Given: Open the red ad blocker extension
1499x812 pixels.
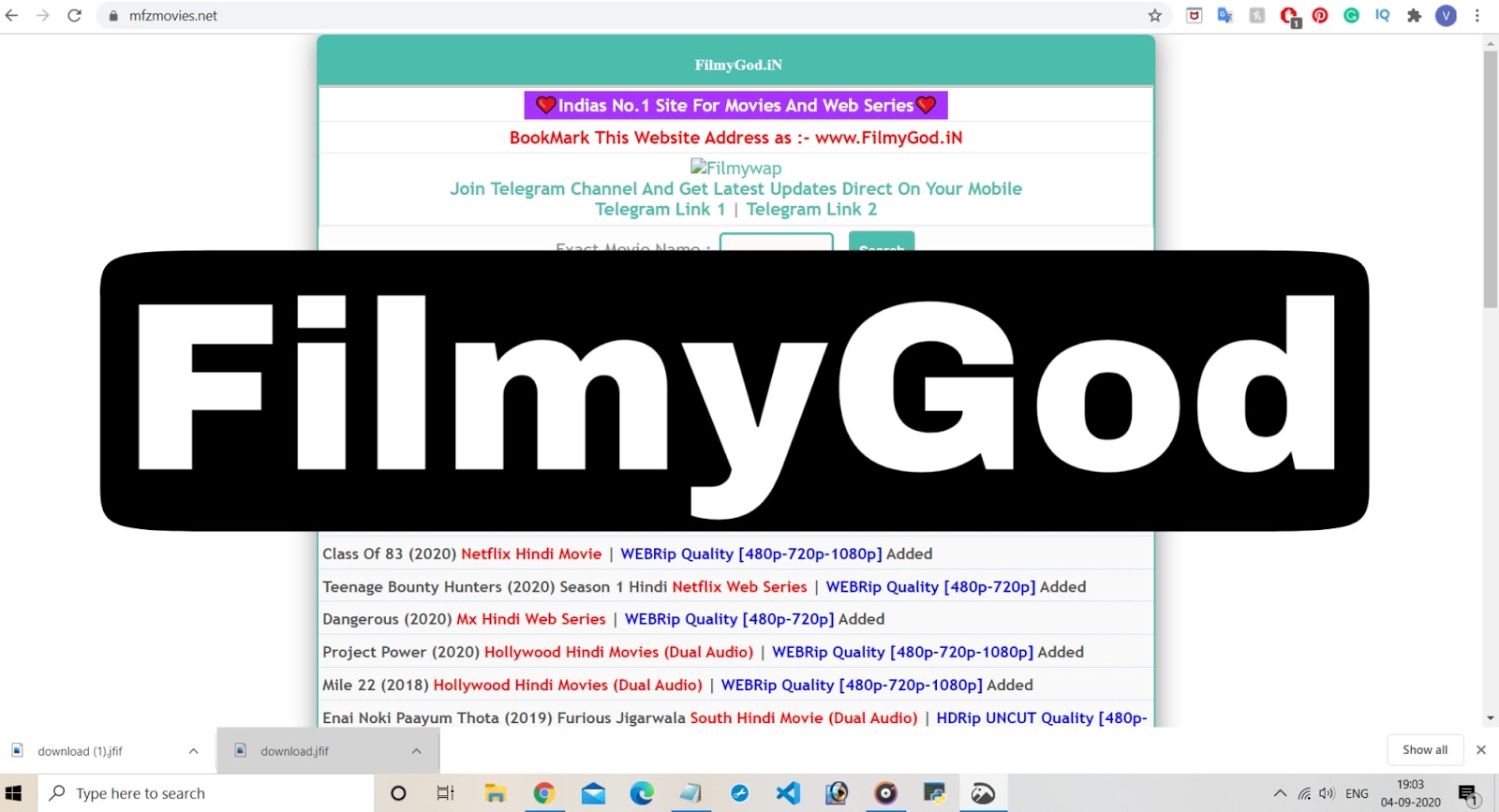Looking at the screenshot, I should (x=1289, y=16).
